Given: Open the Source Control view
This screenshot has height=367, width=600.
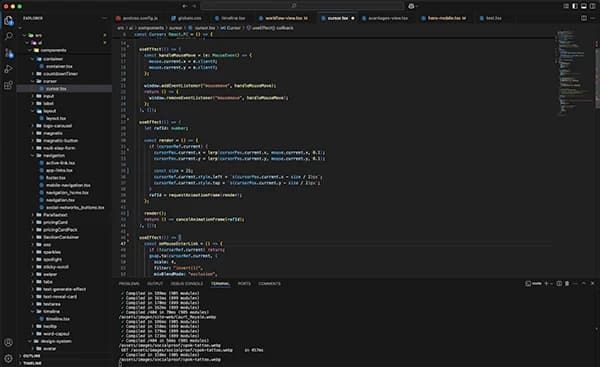Looking at the screenshot, I should coord(8,53).
